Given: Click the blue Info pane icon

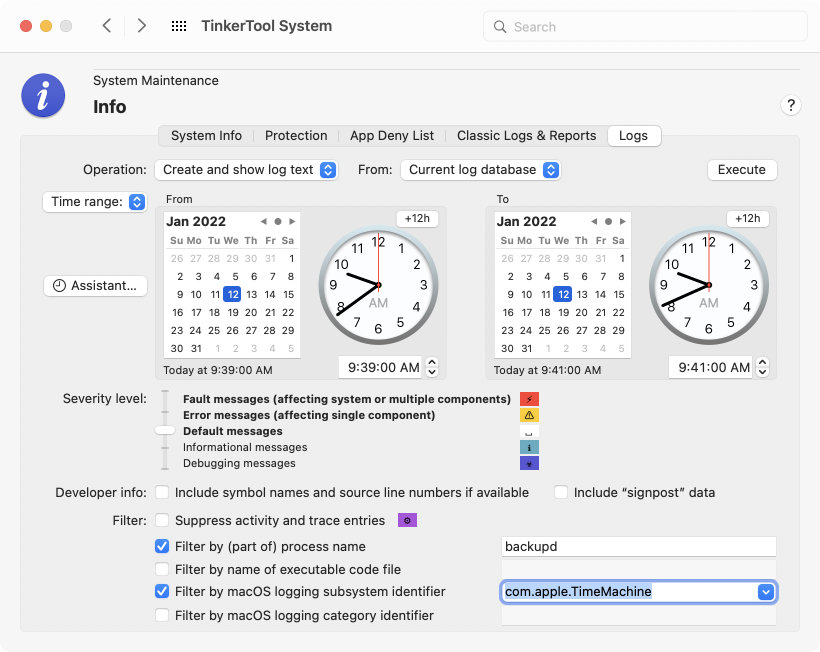Looking at the screenshot, I should pyautogui.click(x=43, y=95).
